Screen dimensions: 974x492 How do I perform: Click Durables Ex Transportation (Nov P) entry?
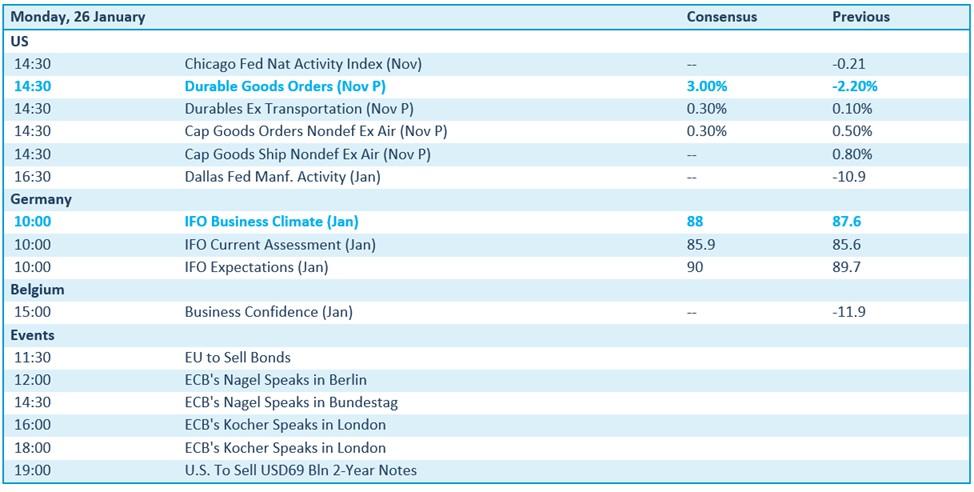[299, 109]
